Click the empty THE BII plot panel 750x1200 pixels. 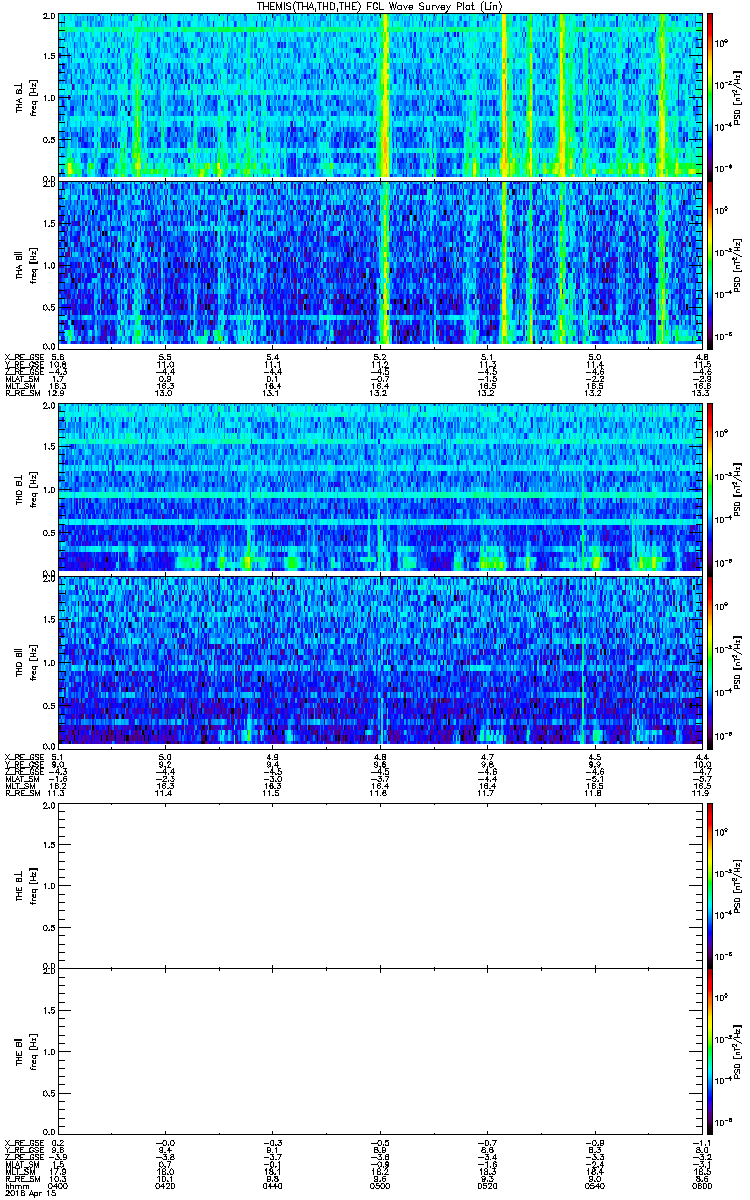click(x=381, y=1050)
